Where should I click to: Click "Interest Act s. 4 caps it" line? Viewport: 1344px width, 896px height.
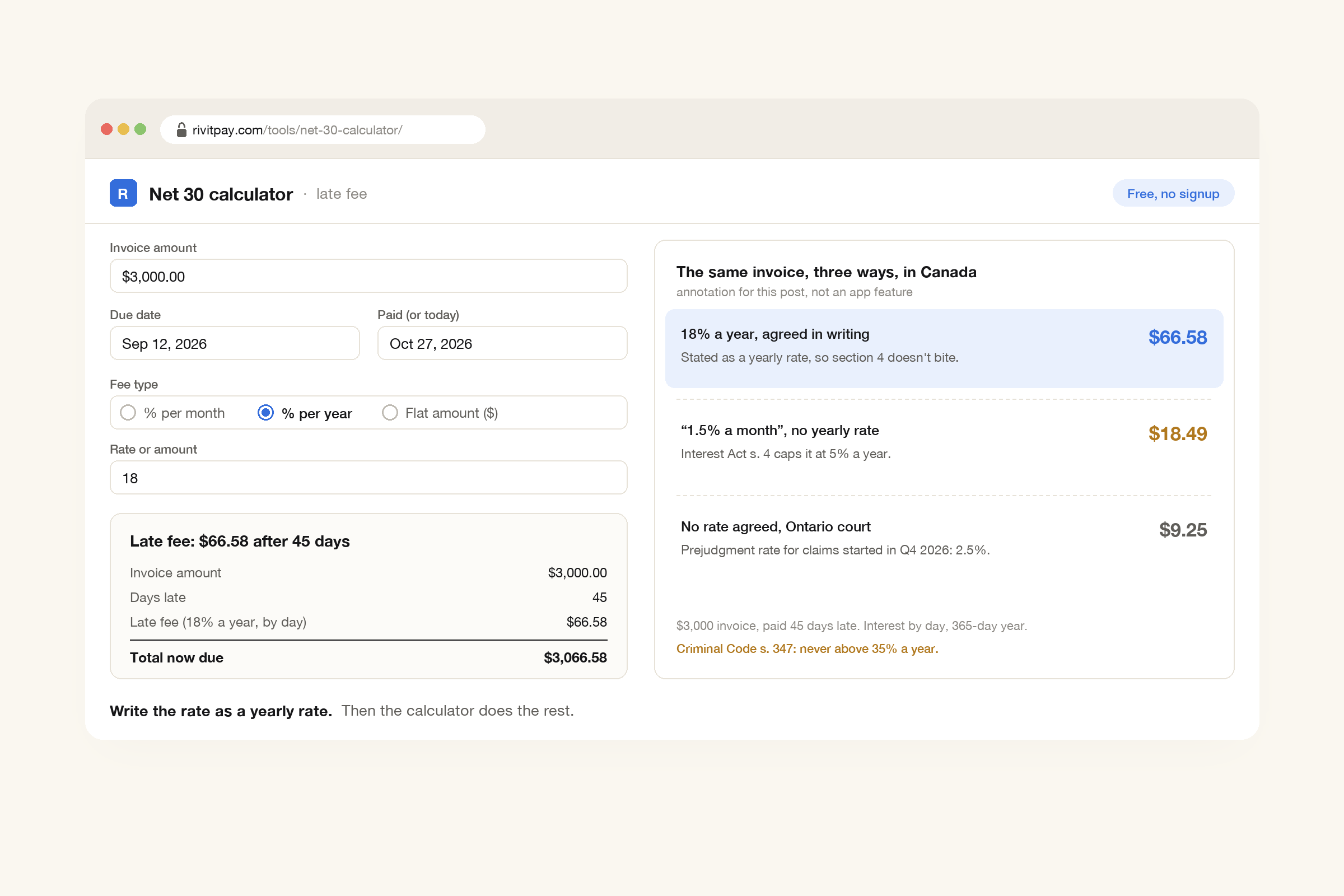785,454
